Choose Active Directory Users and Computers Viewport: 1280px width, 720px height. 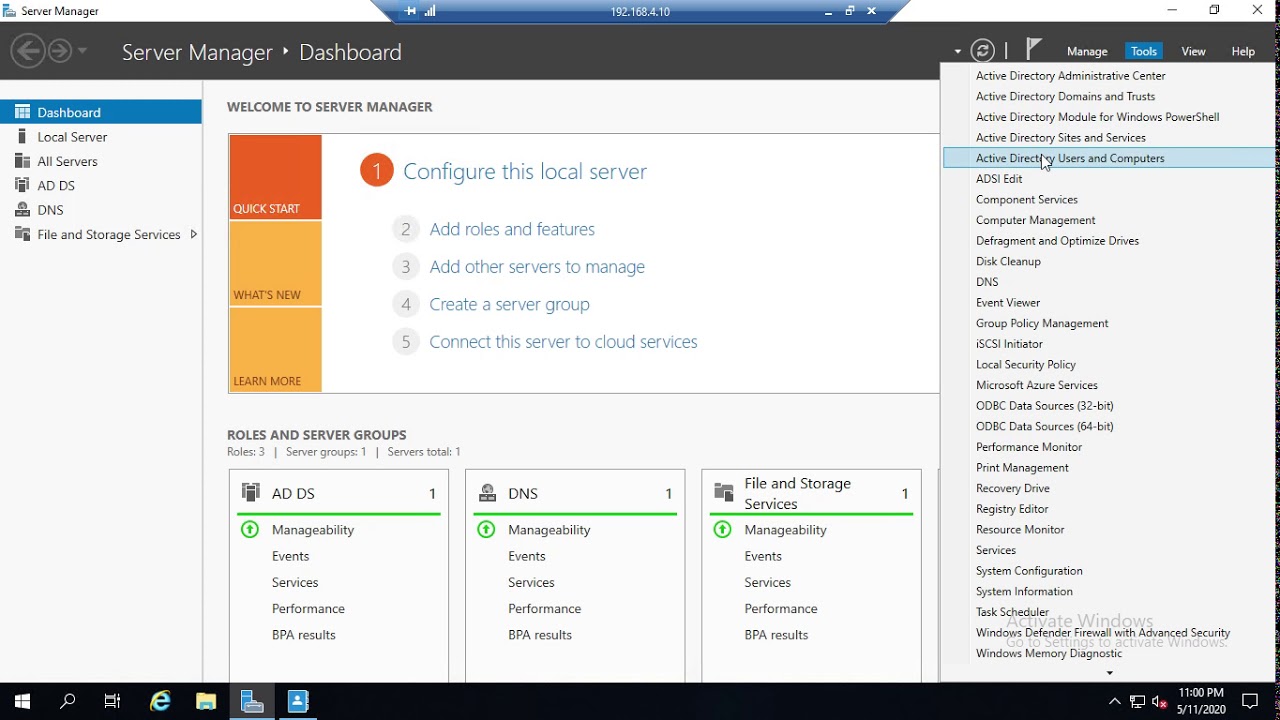[1109, 158]
